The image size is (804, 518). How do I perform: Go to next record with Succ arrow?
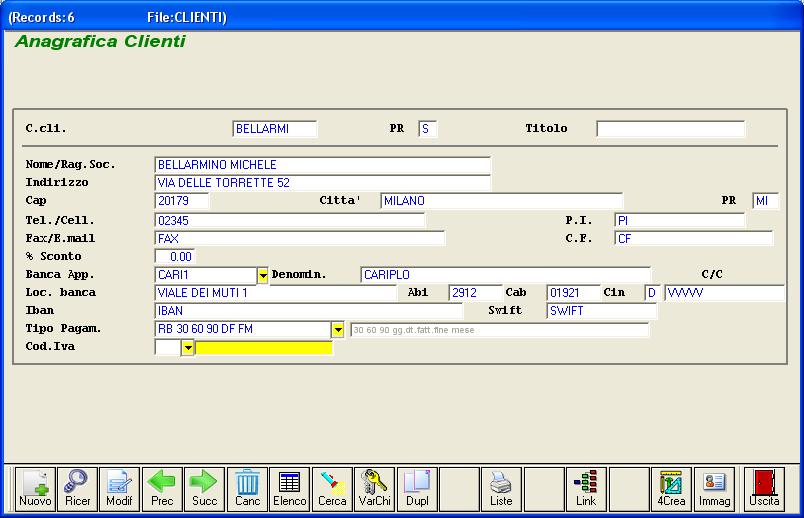pyautogui.click(x=205, y=489)
